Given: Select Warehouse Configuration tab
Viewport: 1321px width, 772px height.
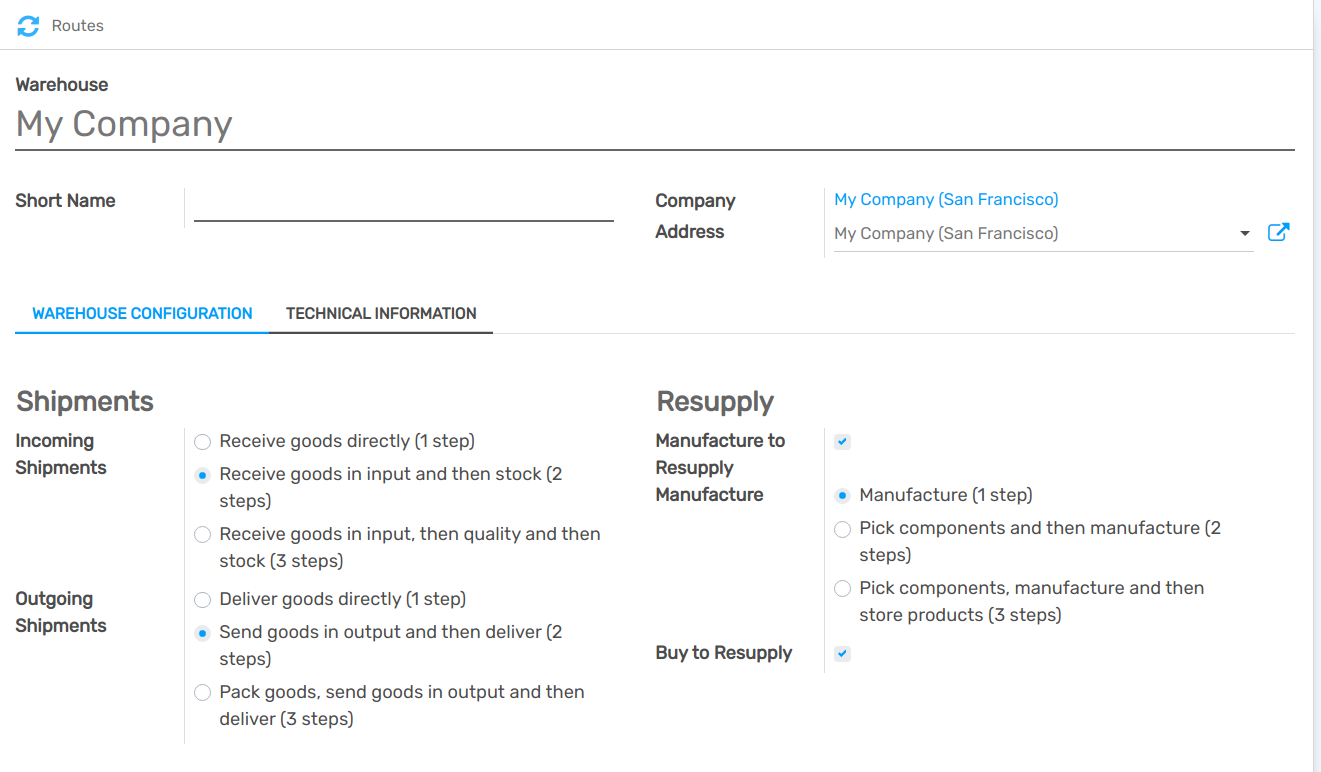Looking at the screenshot, I should pos(142,313).
